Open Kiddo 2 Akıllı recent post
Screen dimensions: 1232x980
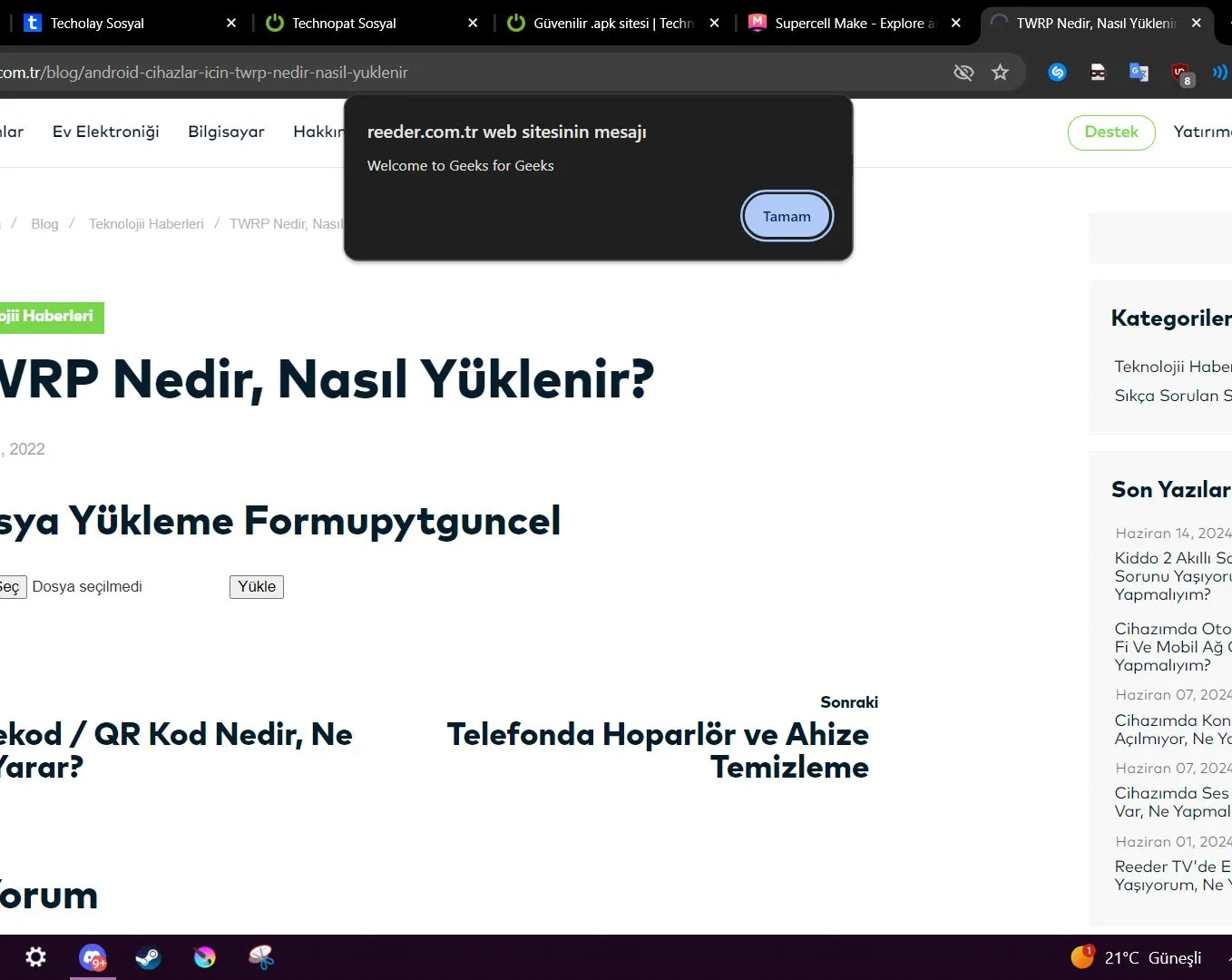[x=1173, y=576]
